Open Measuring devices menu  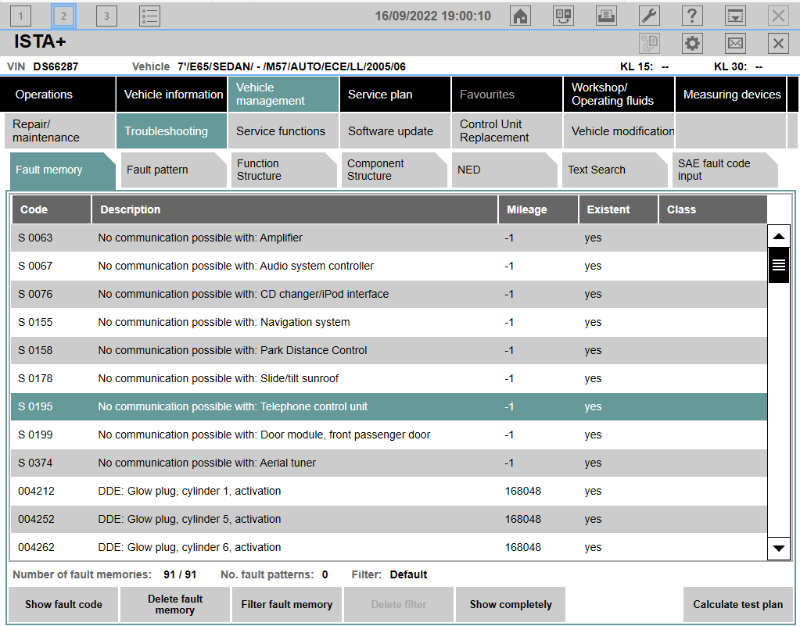(731, 94)
